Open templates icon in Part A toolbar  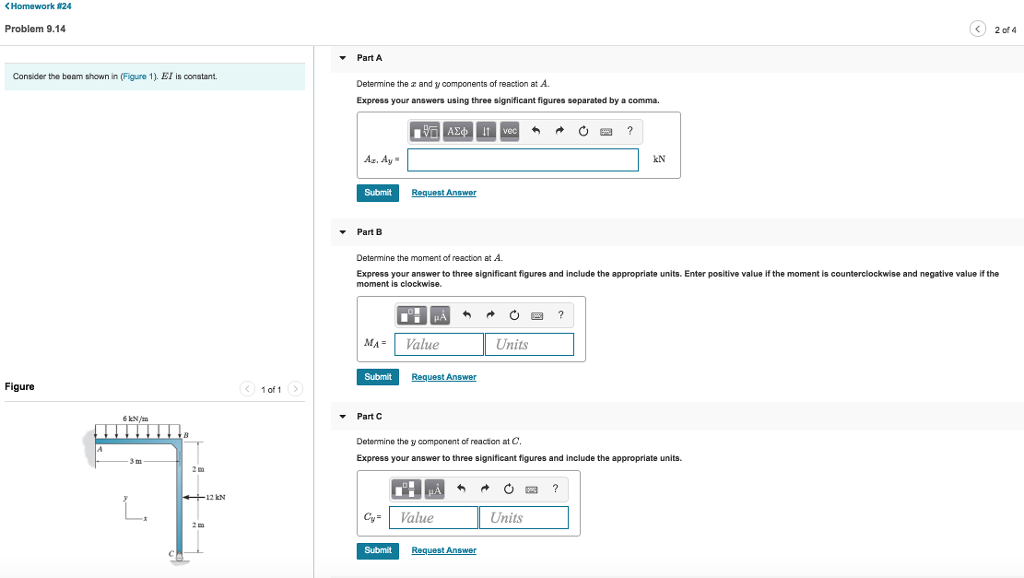(x=425, y=131)
